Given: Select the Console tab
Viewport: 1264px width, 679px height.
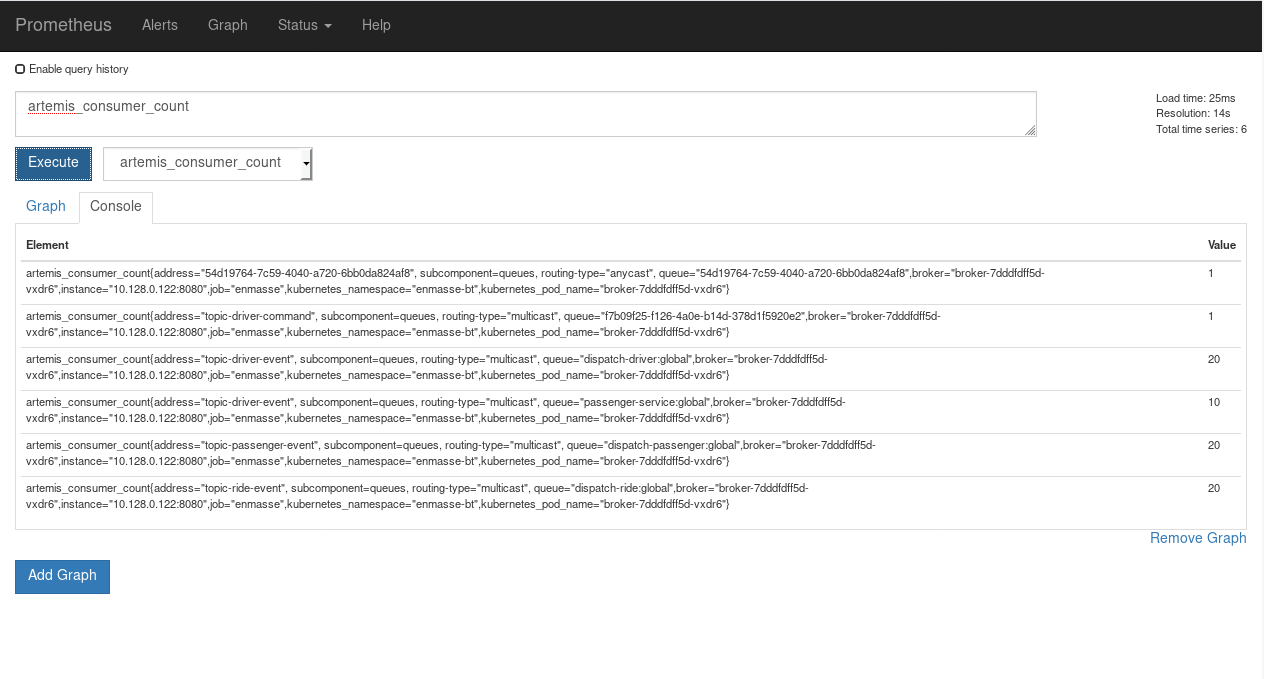Looking at the screenshot, I should 116,206.
